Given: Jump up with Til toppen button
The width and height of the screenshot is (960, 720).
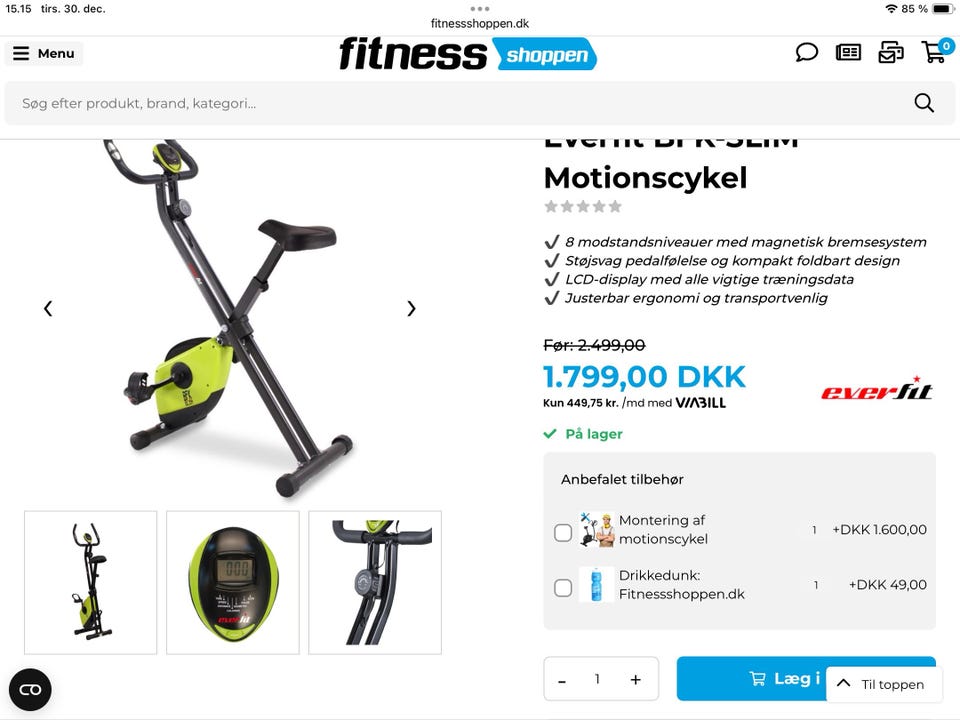Looking at the screenshot, I should [884, 684].
